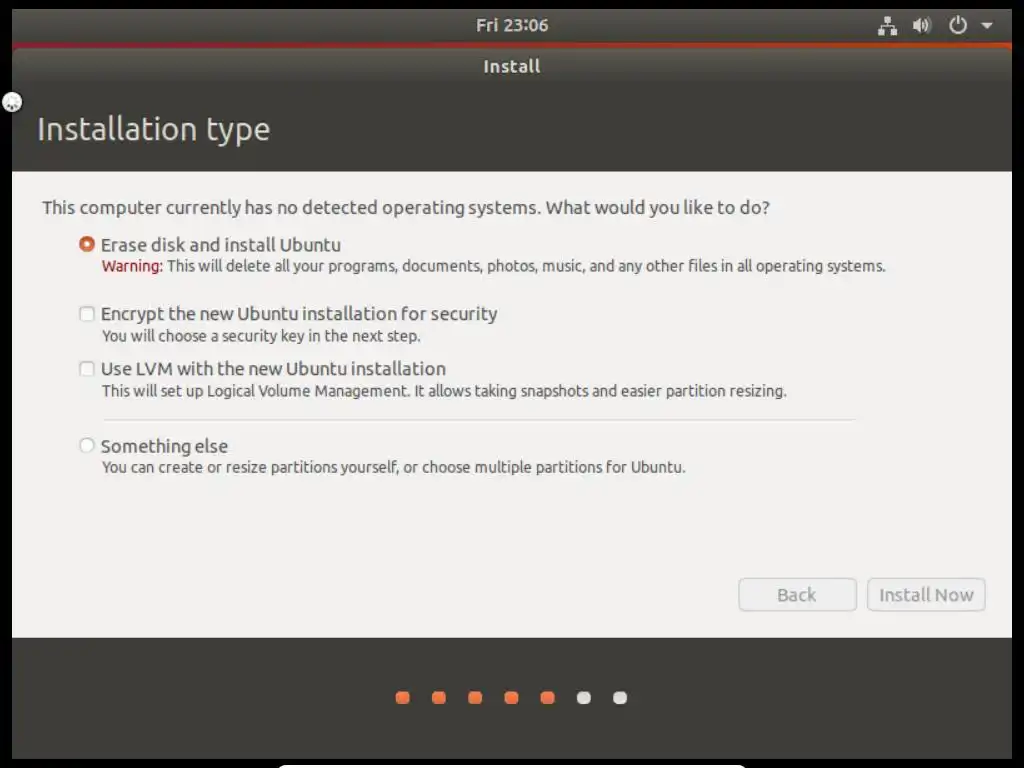Click 'You can create or resize partitions' text
Viewport: 1024px width, 768px height.
(x=393, y=467)
